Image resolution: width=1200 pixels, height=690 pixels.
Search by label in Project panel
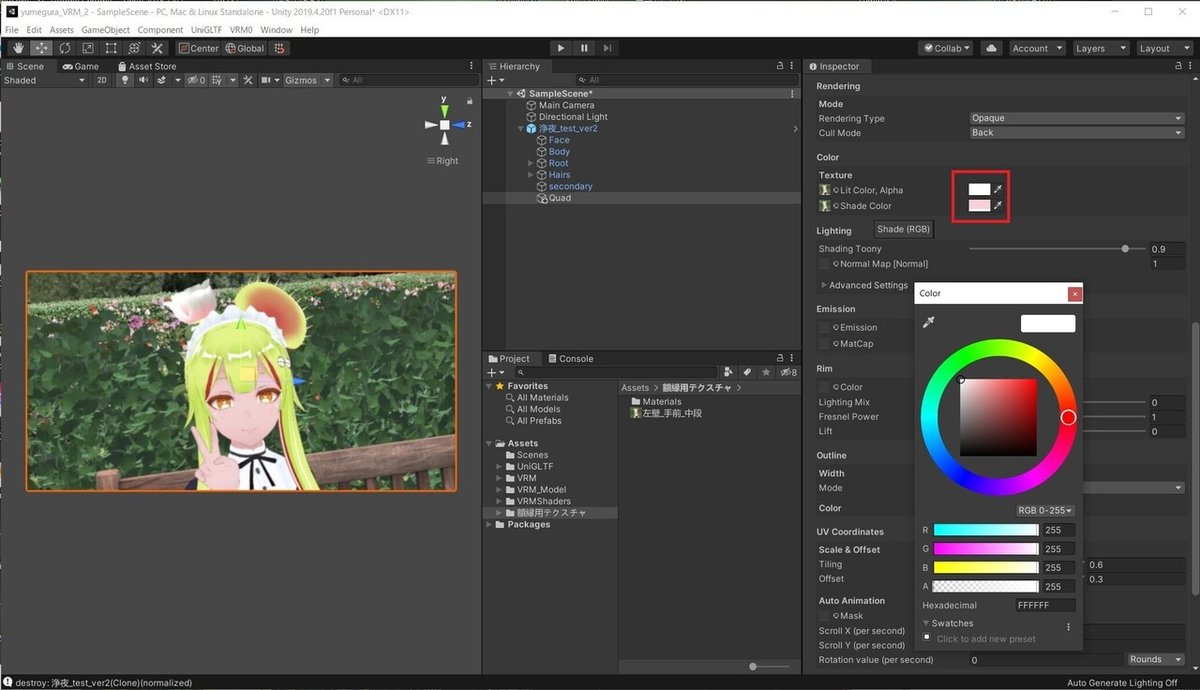point(747,372)
